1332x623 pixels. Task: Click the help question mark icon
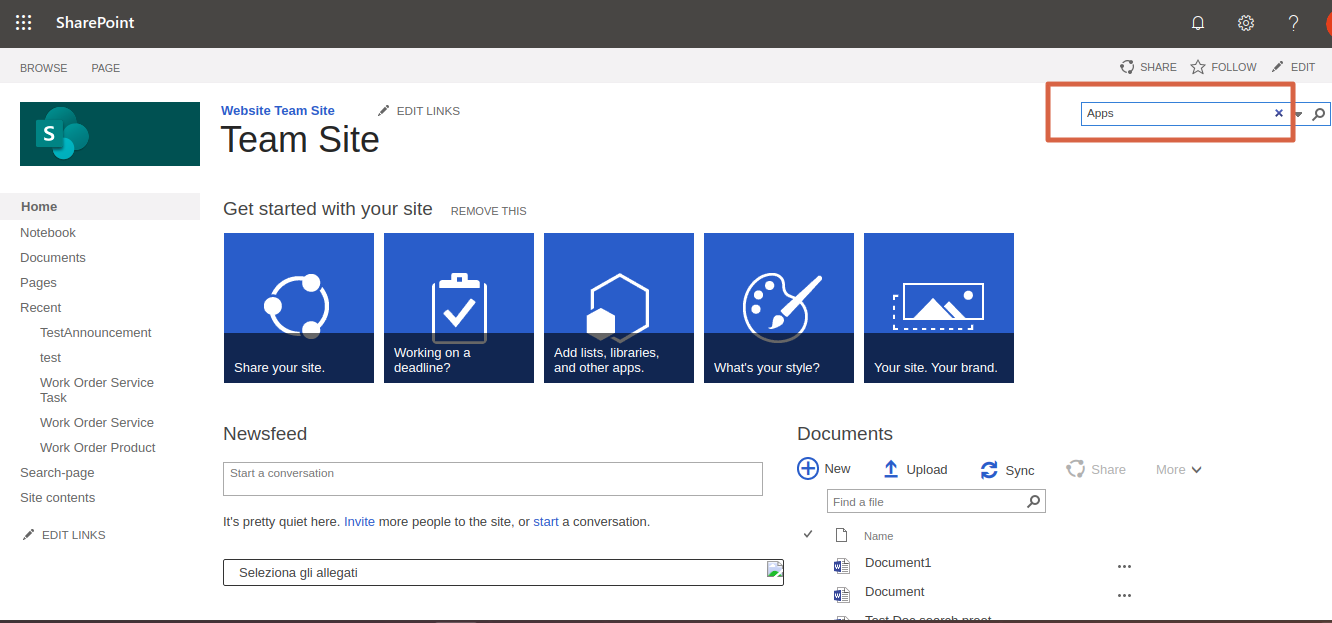point(1293,23)
